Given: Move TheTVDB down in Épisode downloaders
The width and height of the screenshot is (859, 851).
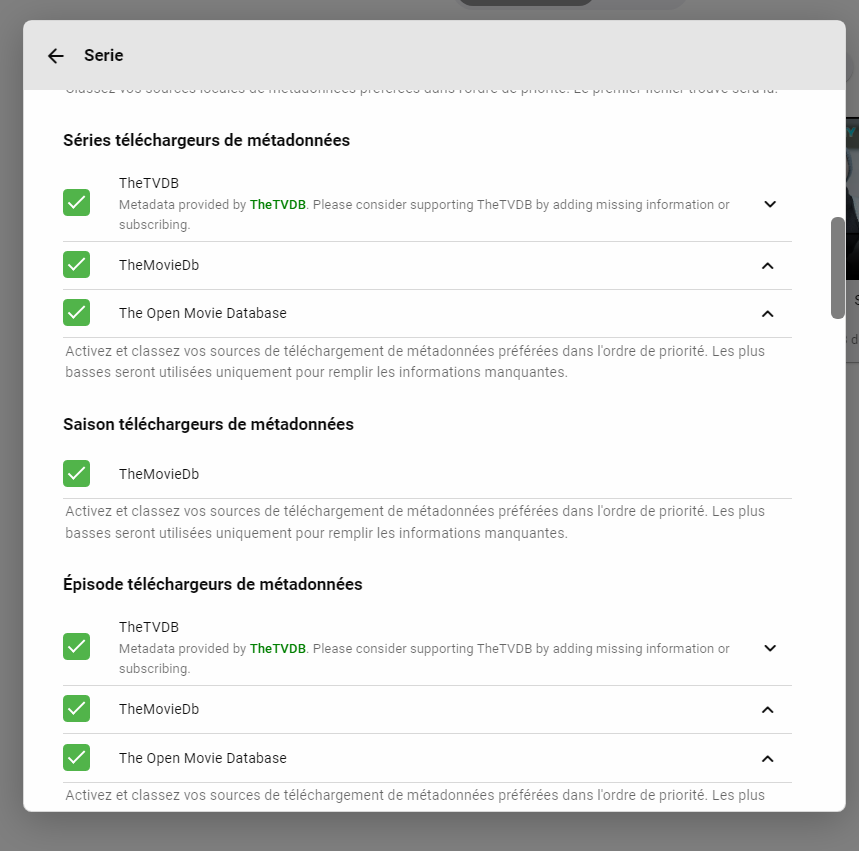Looking at the screenshot, I should coord(769,648).
